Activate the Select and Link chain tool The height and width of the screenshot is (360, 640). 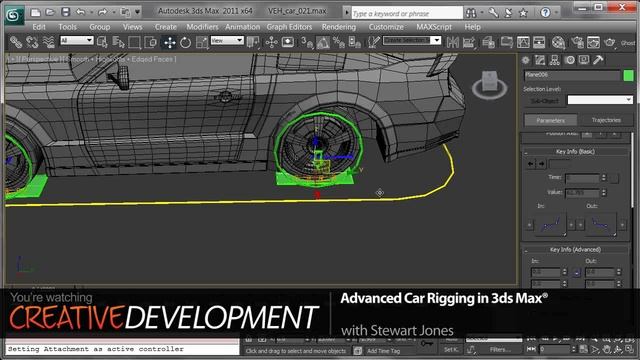pos(16,42)
